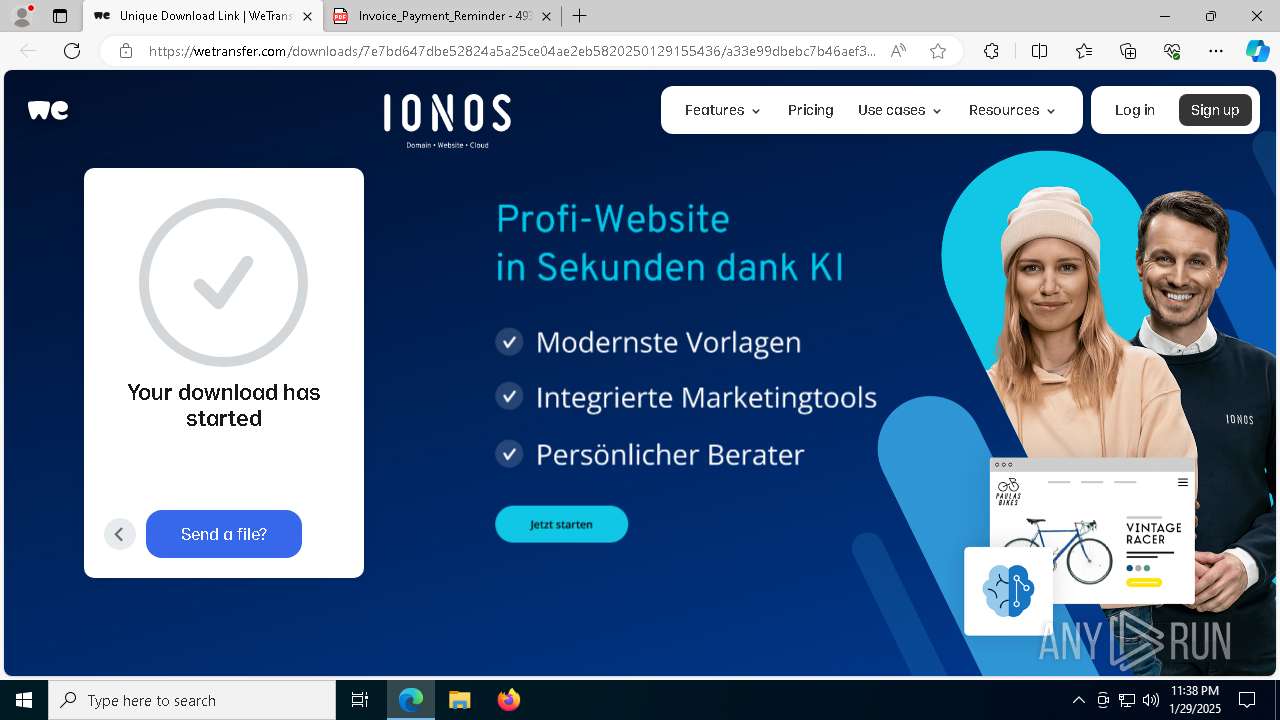The width and height of the screenshot is (1280, 720).
Task: Click the Modernste Vorlagen text
Action: pyautogui.click(x=668, y=342)
